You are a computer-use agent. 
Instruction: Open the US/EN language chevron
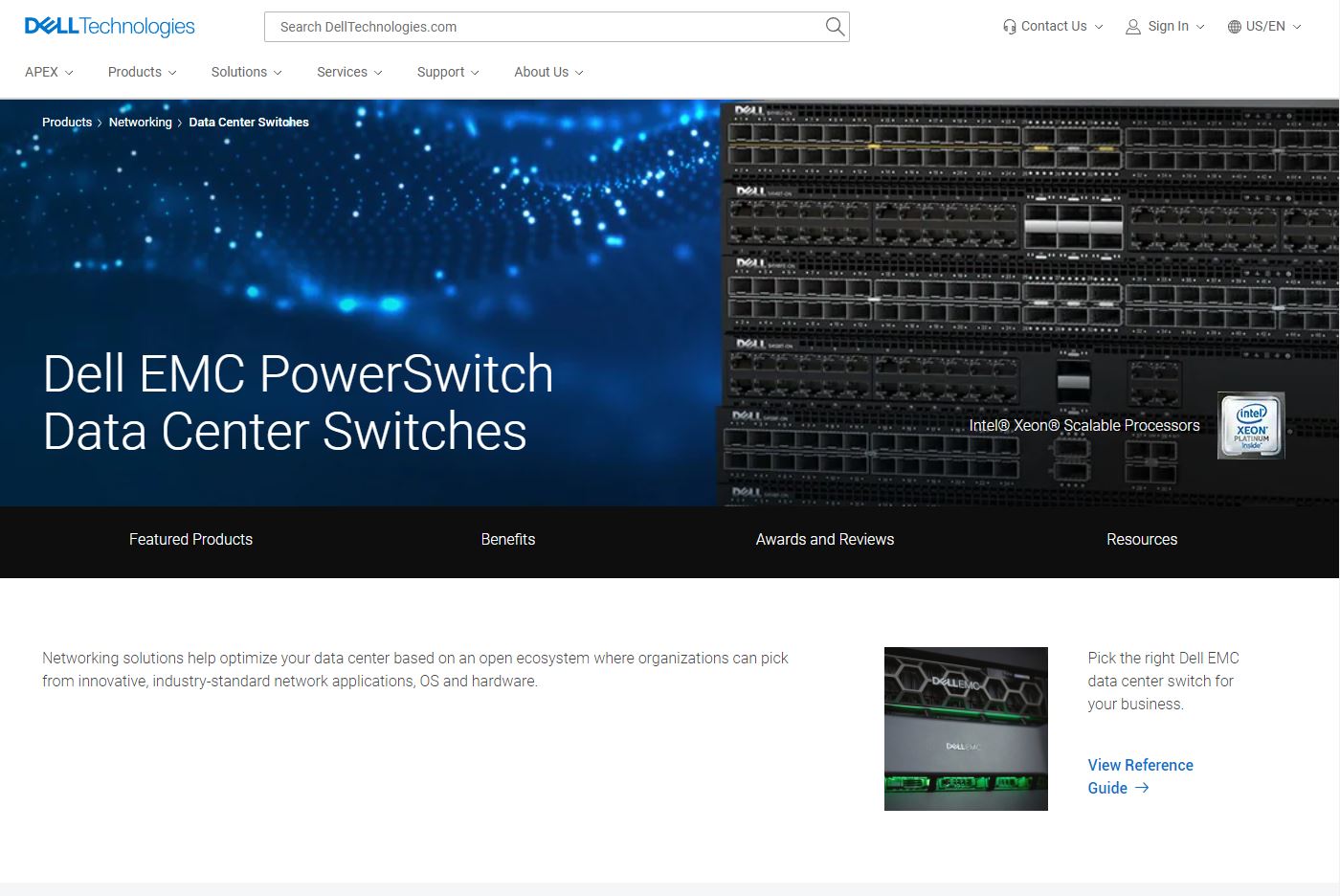pyautogui.click(x=1297, y=27)
